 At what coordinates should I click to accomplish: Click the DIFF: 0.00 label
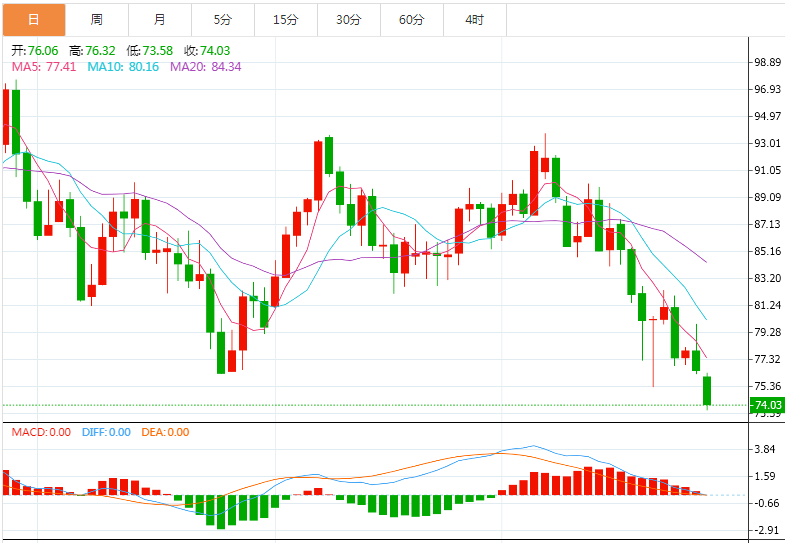pos(106,432)
